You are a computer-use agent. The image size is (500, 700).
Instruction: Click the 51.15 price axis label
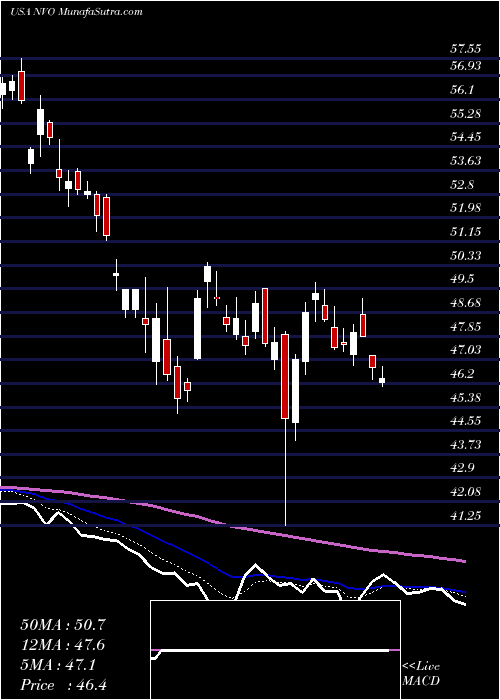465,232
